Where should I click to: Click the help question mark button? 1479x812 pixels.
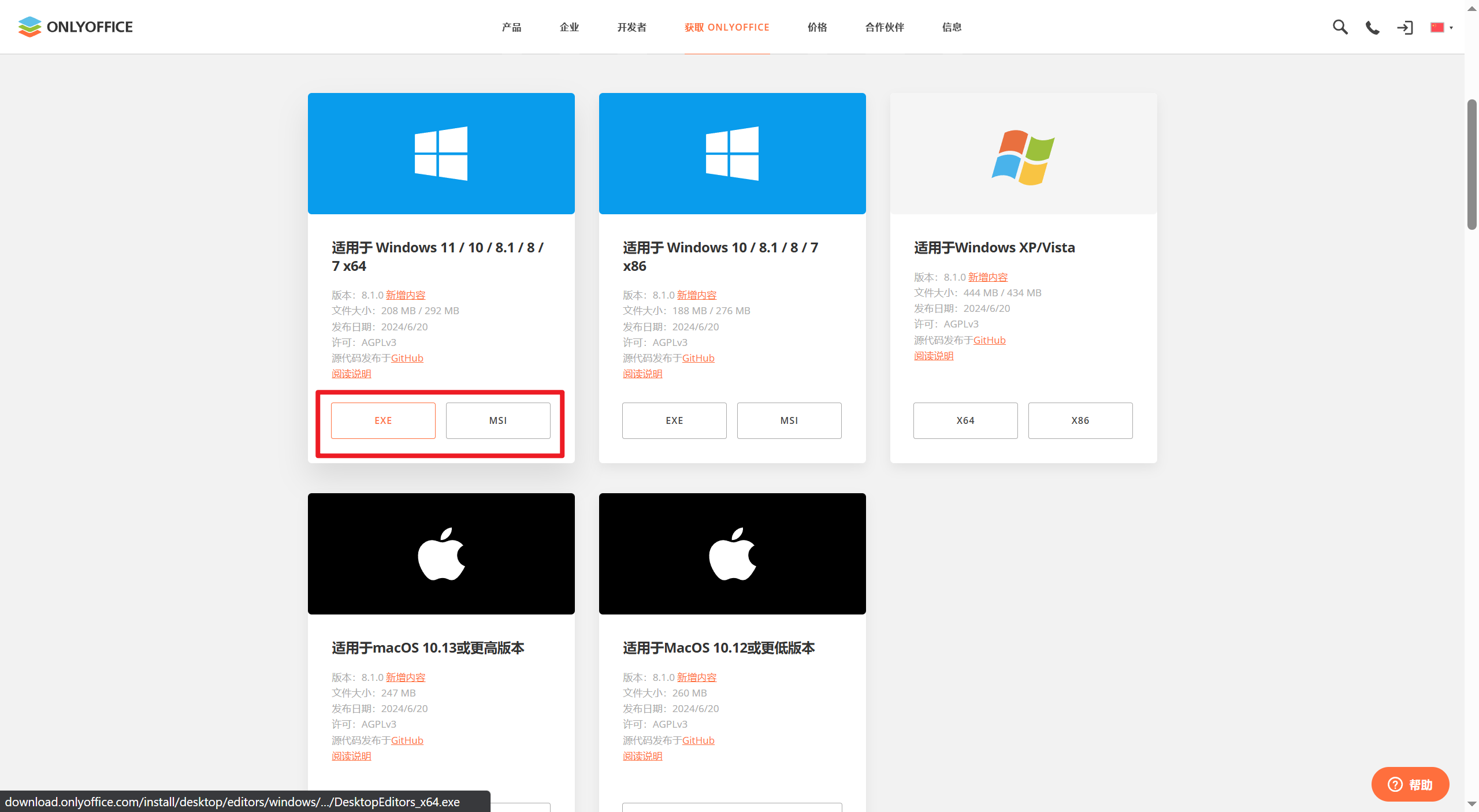pyautogui.click(x=1410, y=784)
